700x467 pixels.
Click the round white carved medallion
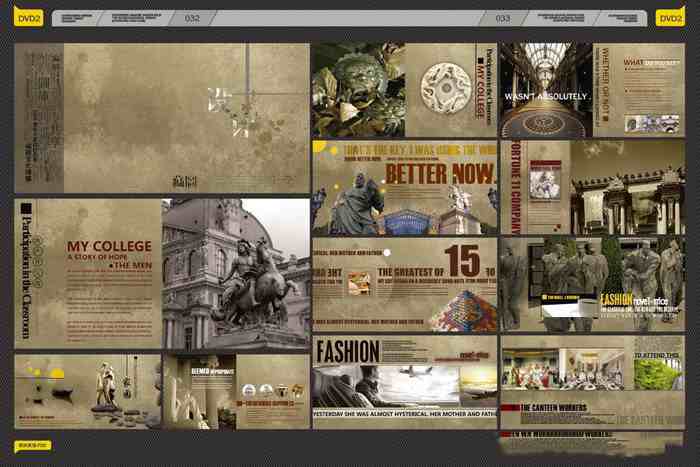point(446,87)
